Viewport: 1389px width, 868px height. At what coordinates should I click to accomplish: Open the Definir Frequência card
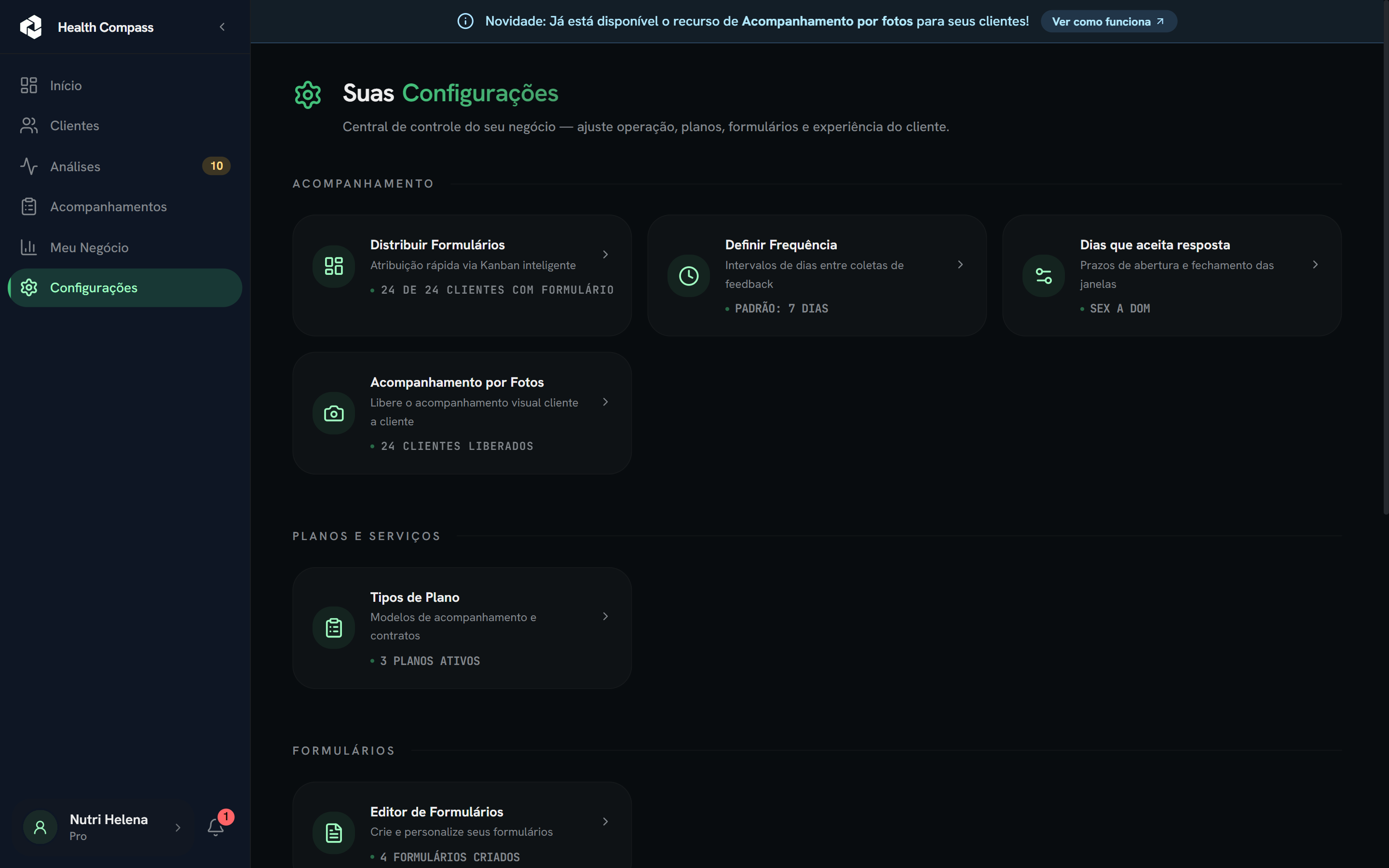[x=817, y=275]
